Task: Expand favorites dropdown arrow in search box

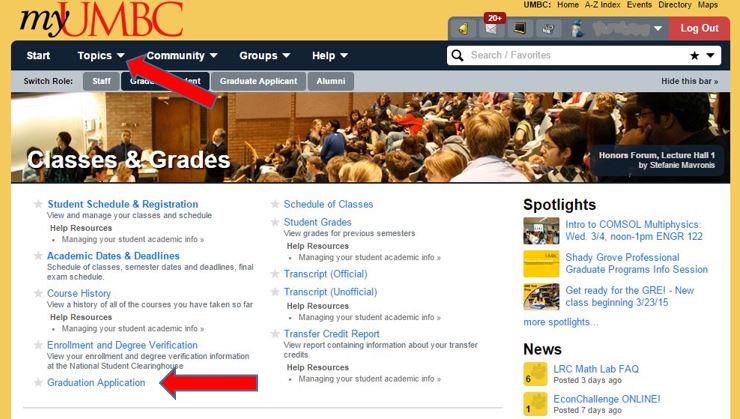Action: tap(710, 56)
